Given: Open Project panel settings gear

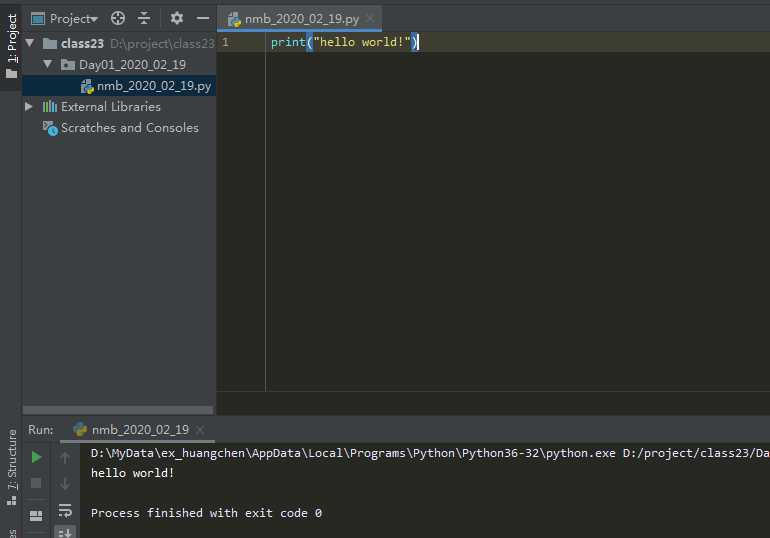Looking at the screenshot, I should pyautogui.click(x=177, y=18).
